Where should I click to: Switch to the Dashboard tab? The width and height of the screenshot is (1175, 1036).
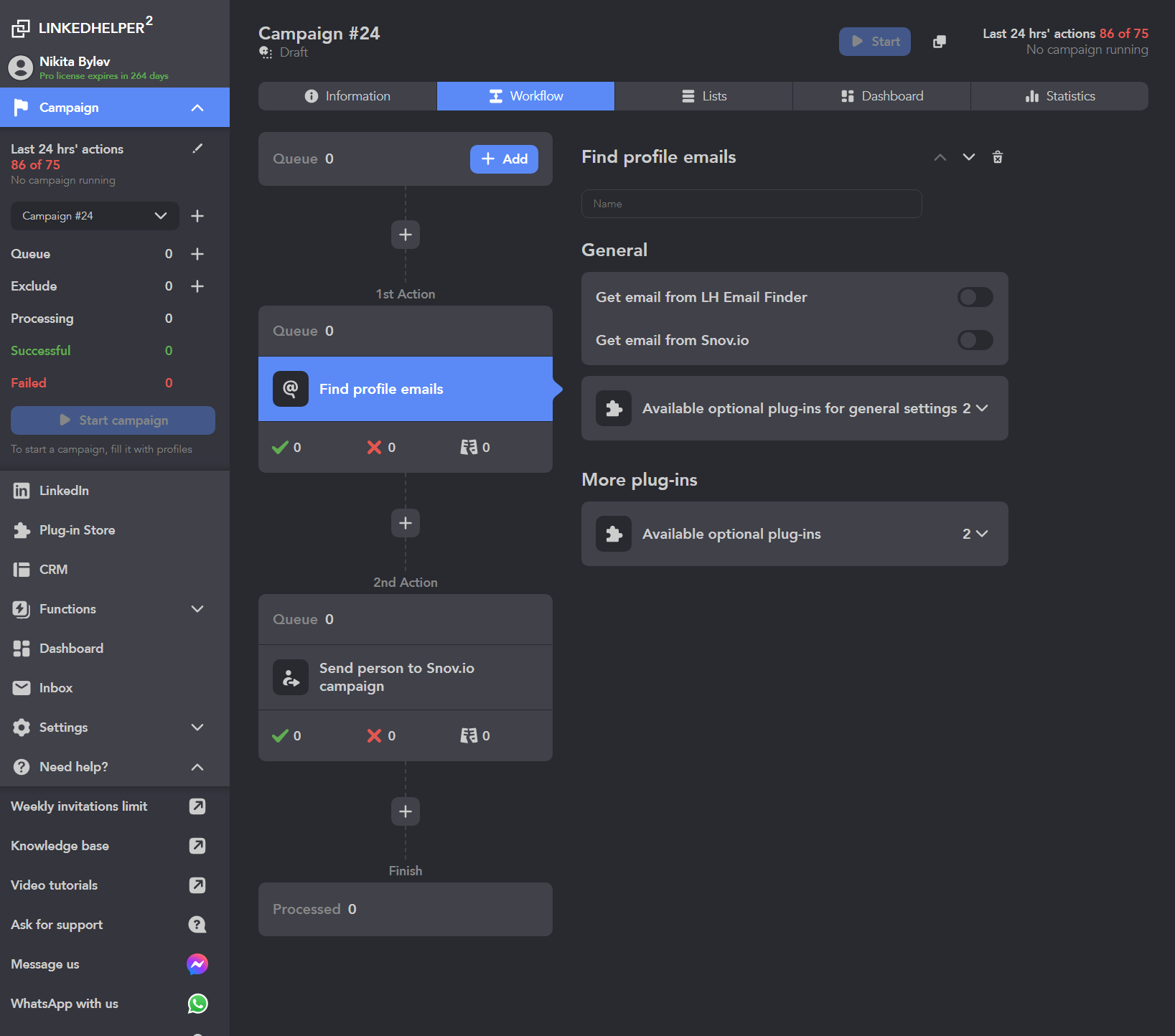pyautogui.click(x=881, y=96)
